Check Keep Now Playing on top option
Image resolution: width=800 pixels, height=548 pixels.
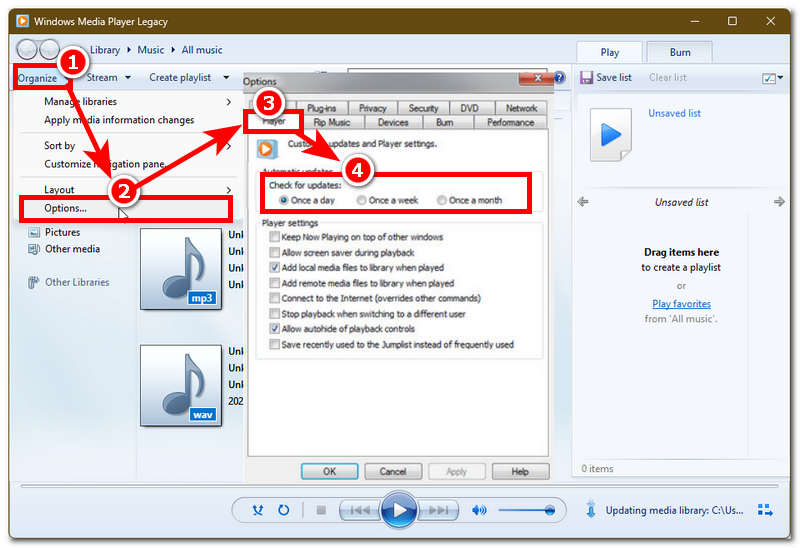pos(275,238)
